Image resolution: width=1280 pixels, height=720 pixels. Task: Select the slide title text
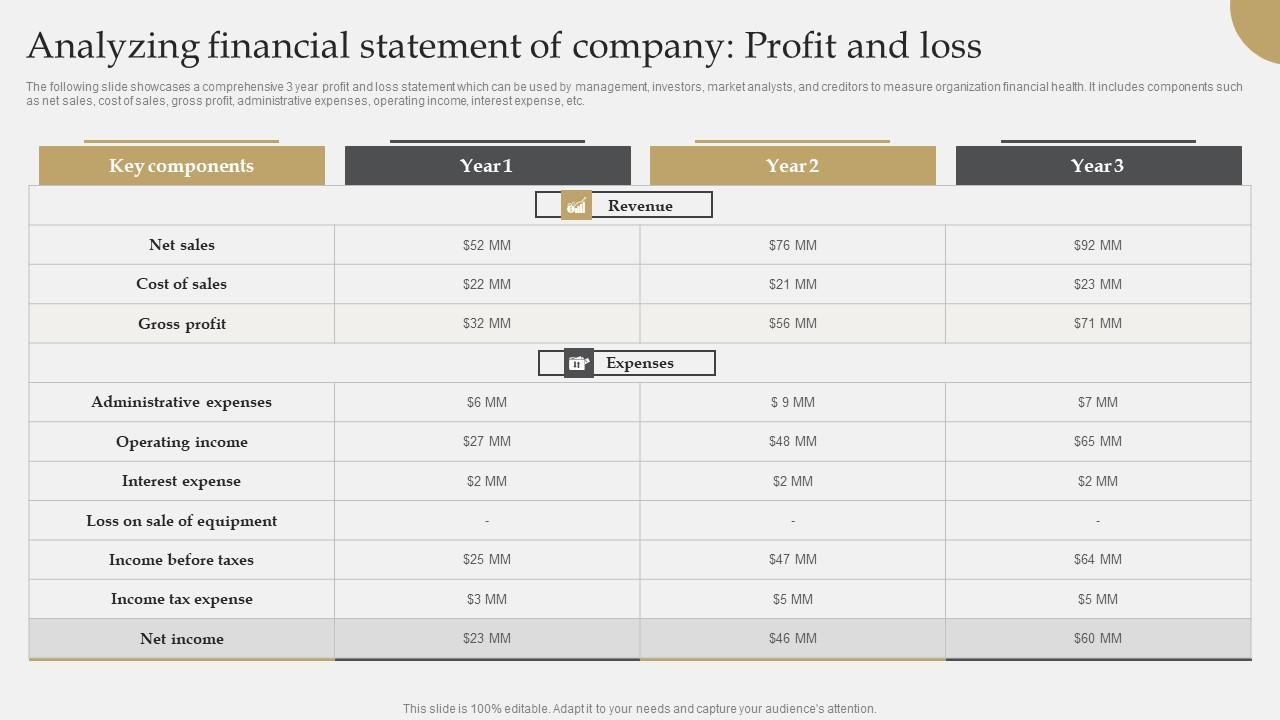[504, 46]
